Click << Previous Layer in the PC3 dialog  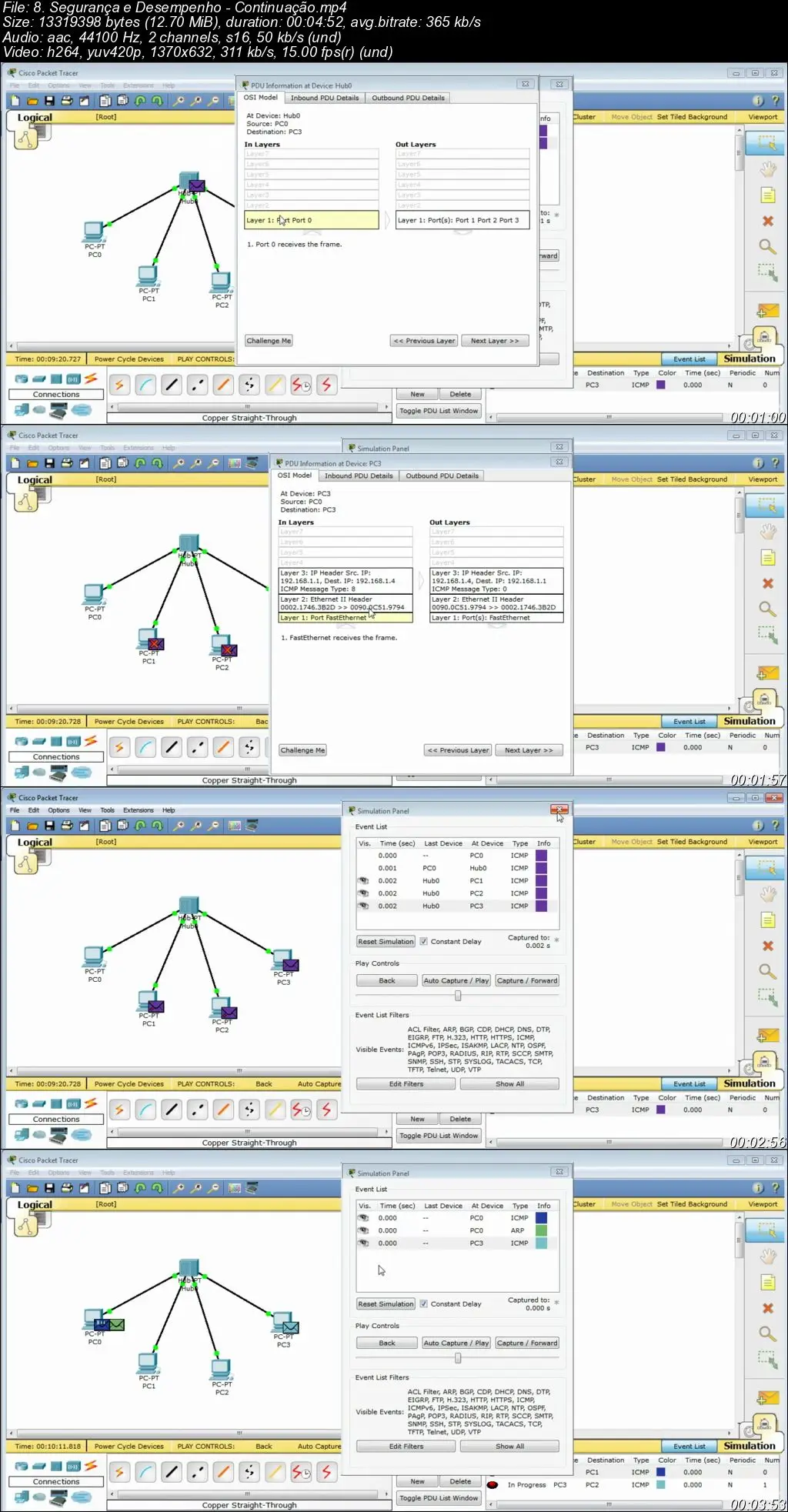[459, 750]
